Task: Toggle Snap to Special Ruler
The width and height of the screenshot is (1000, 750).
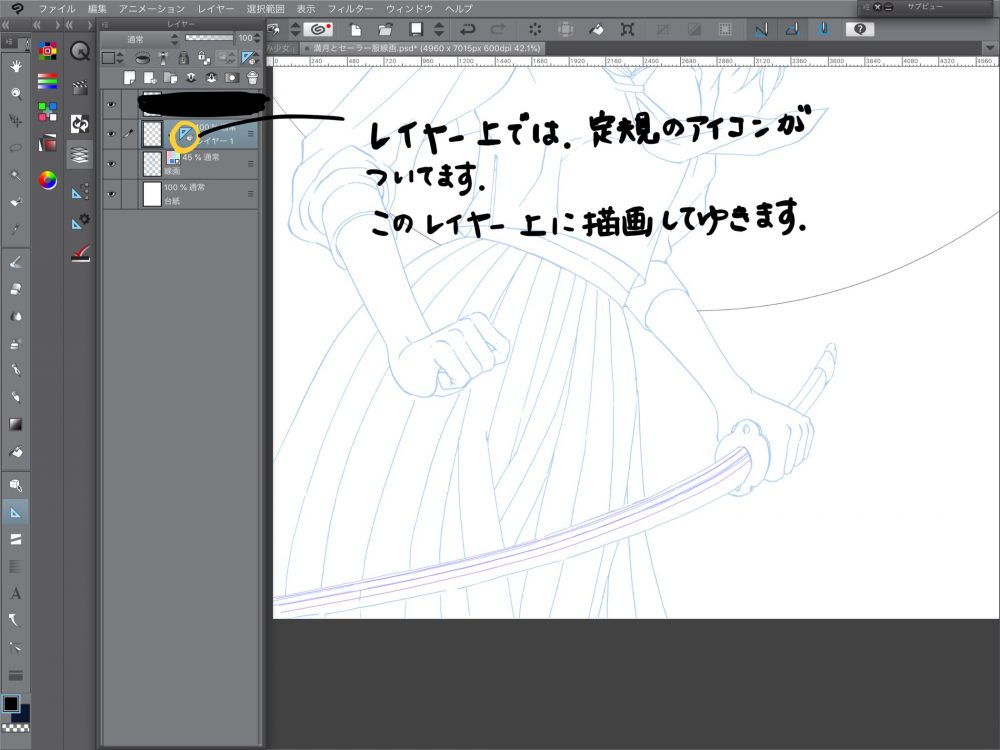Action: point(792,29)
